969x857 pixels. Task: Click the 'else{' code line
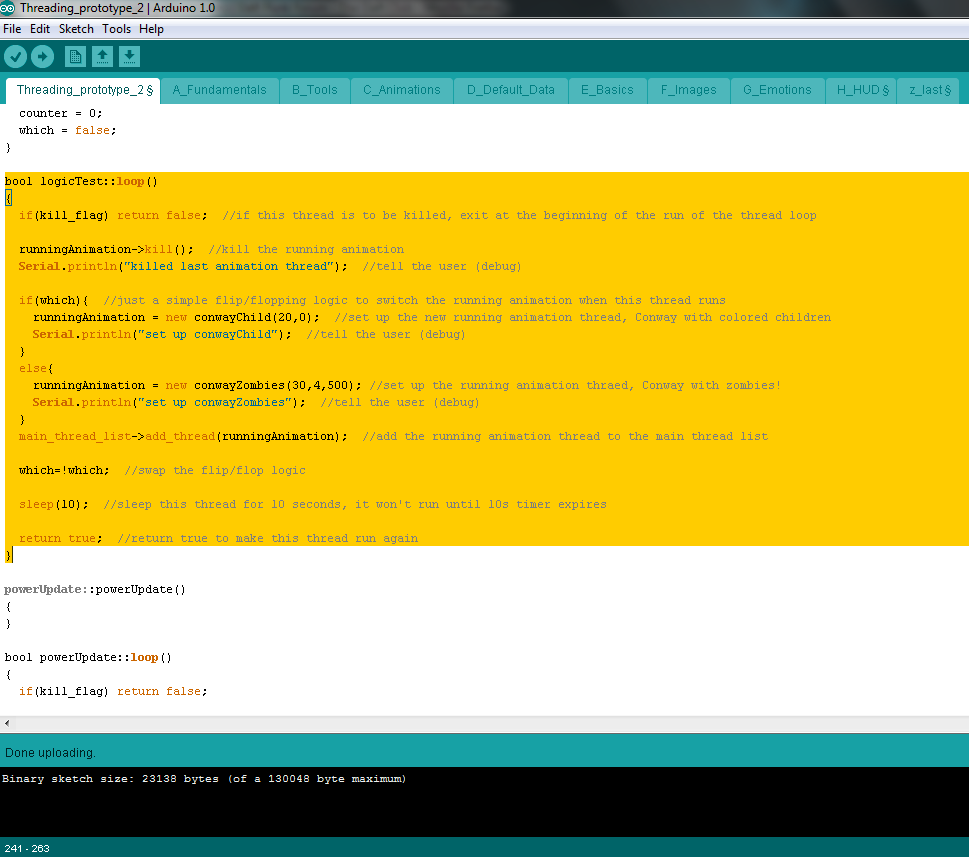click(x=36, y=368)
